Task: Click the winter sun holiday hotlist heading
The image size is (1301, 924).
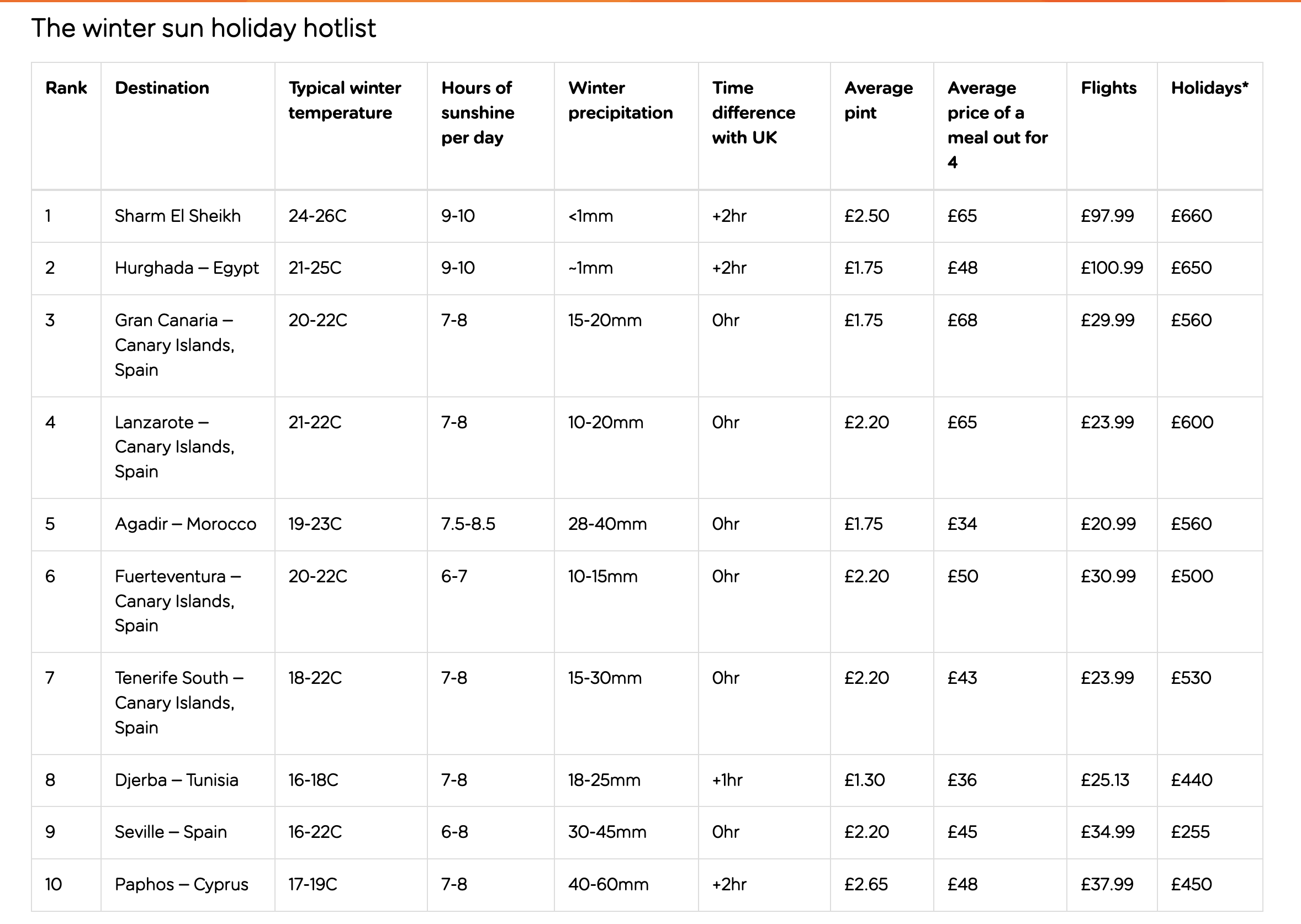Action: pyautogui.click(x=203, y=28)
